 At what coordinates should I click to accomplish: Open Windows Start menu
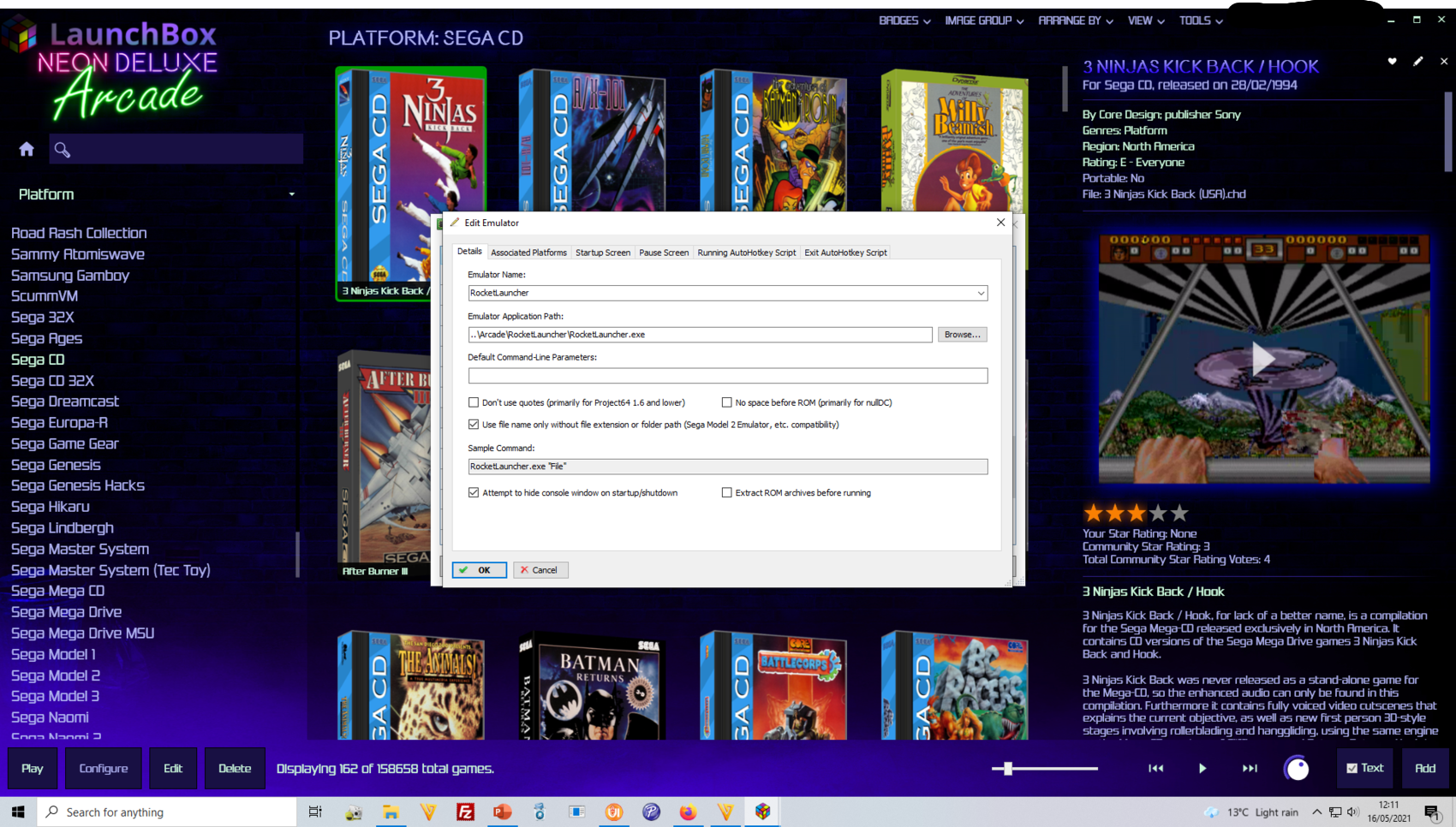[18, 812]
